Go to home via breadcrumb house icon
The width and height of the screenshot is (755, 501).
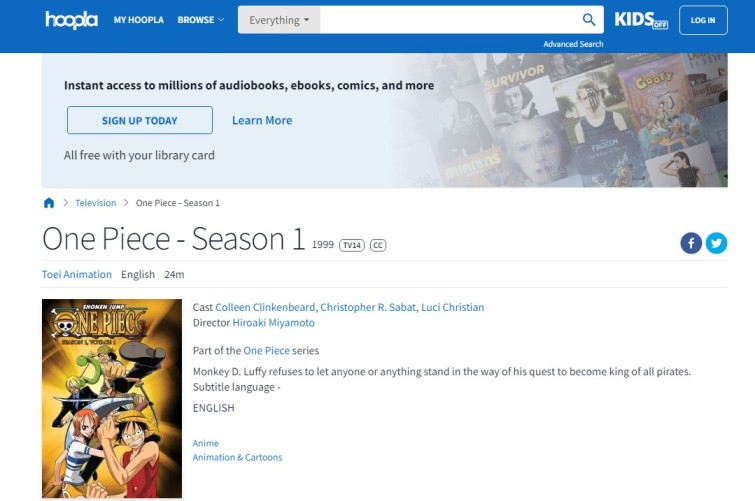point(49,203)
